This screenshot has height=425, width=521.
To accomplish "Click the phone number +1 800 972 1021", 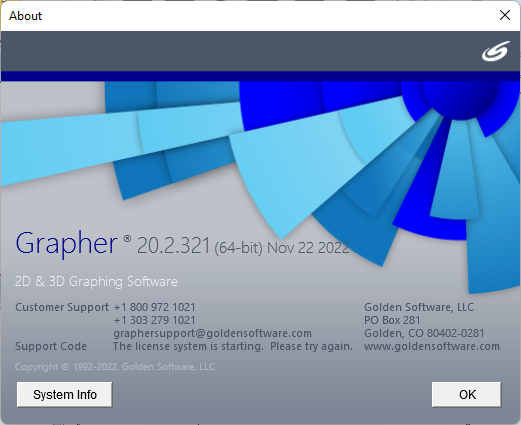I will pos(154,307).
